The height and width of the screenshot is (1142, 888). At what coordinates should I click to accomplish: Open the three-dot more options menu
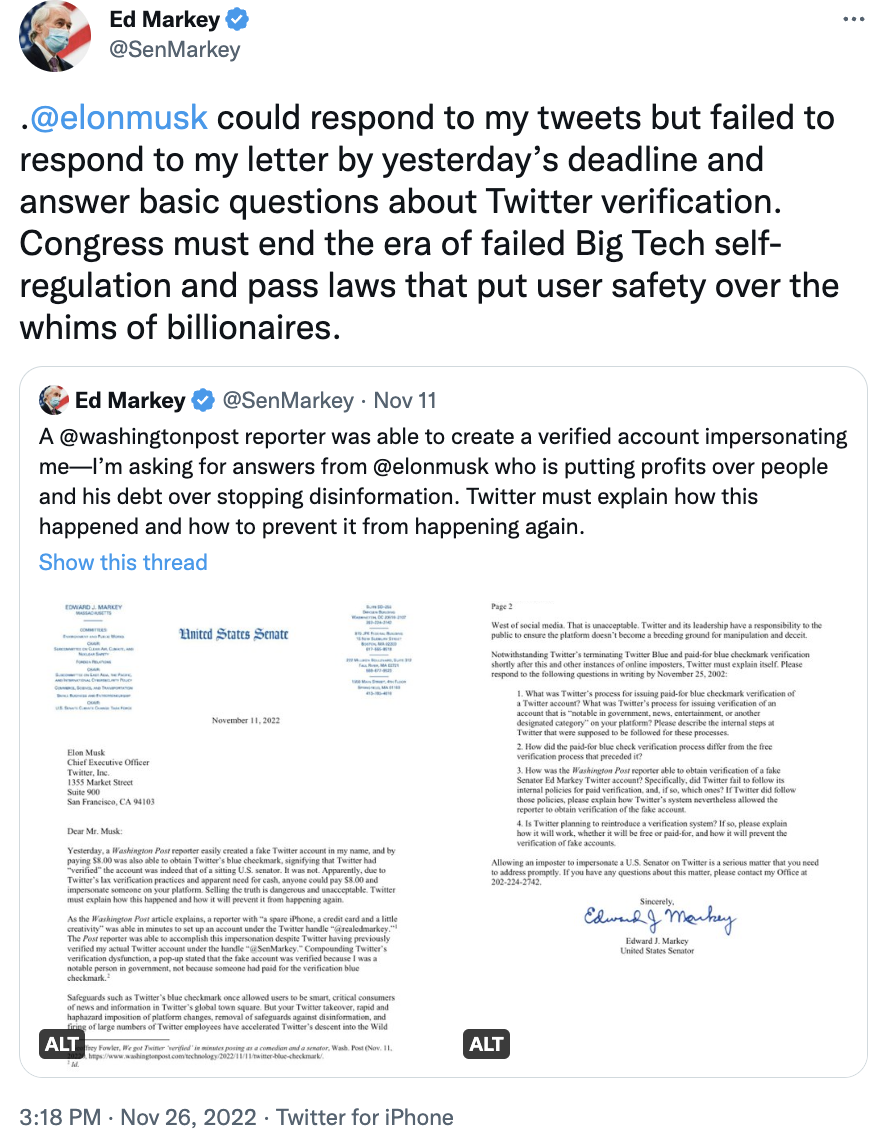click(854, 19)
